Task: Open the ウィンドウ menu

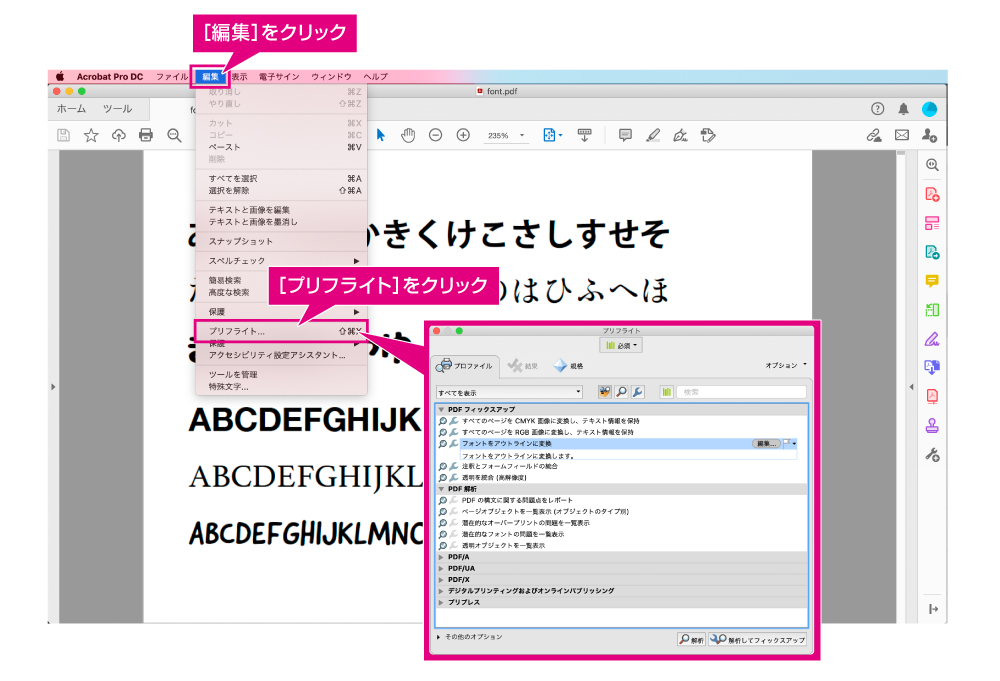Action: pyautogui.click(x=331, y=77)
